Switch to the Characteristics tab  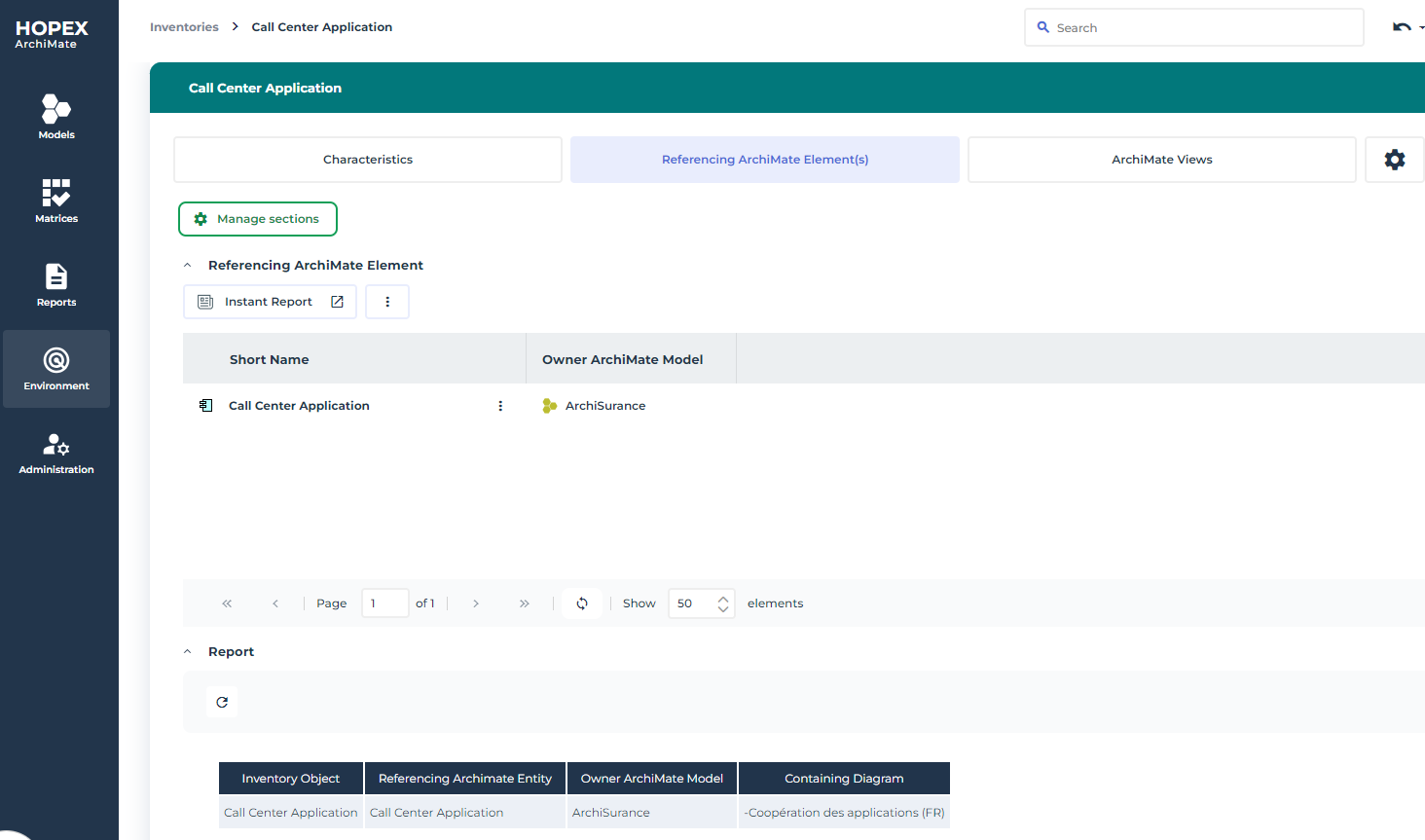[x=368, y=160]
